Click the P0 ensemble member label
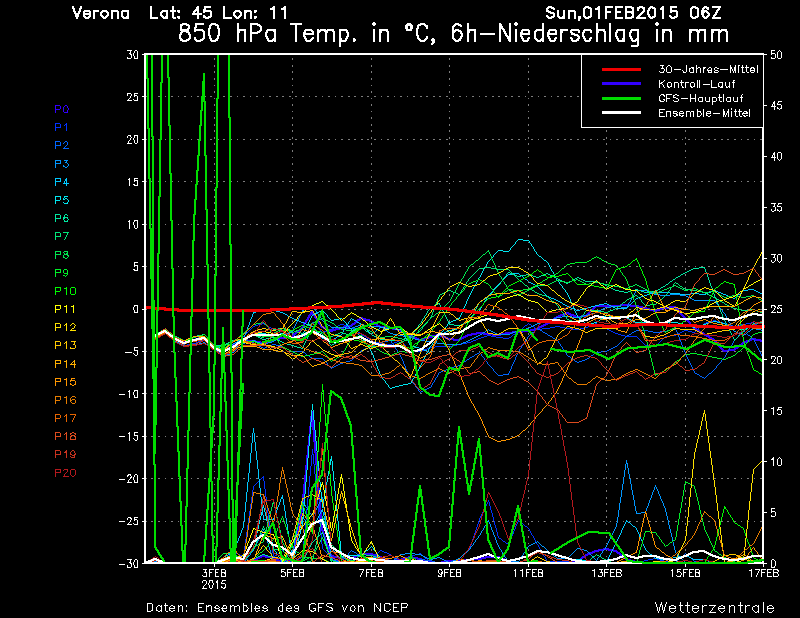Screen dimensions: 800x618 pos(61,109)
